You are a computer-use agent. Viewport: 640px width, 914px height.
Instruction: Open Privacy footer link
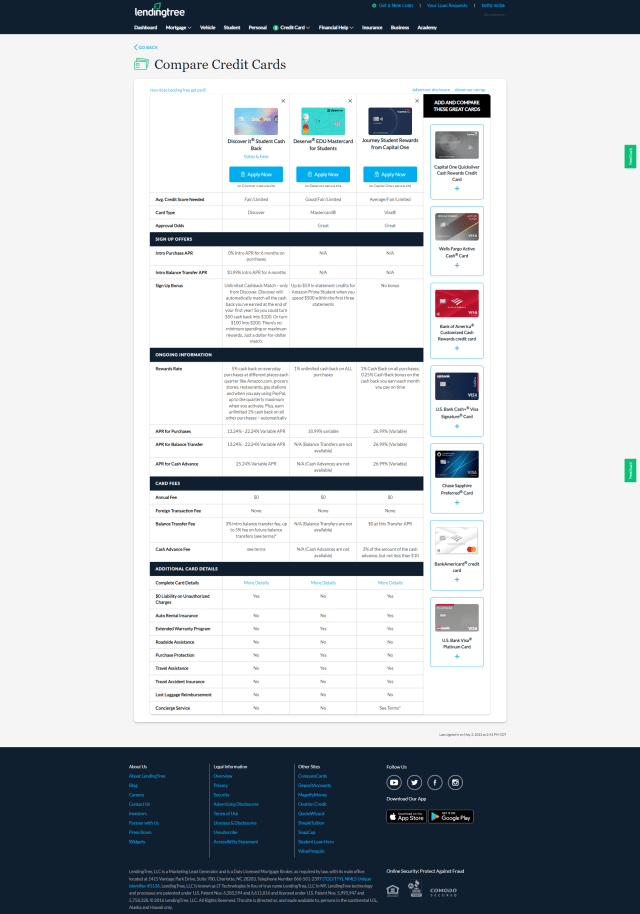point(220,785)
